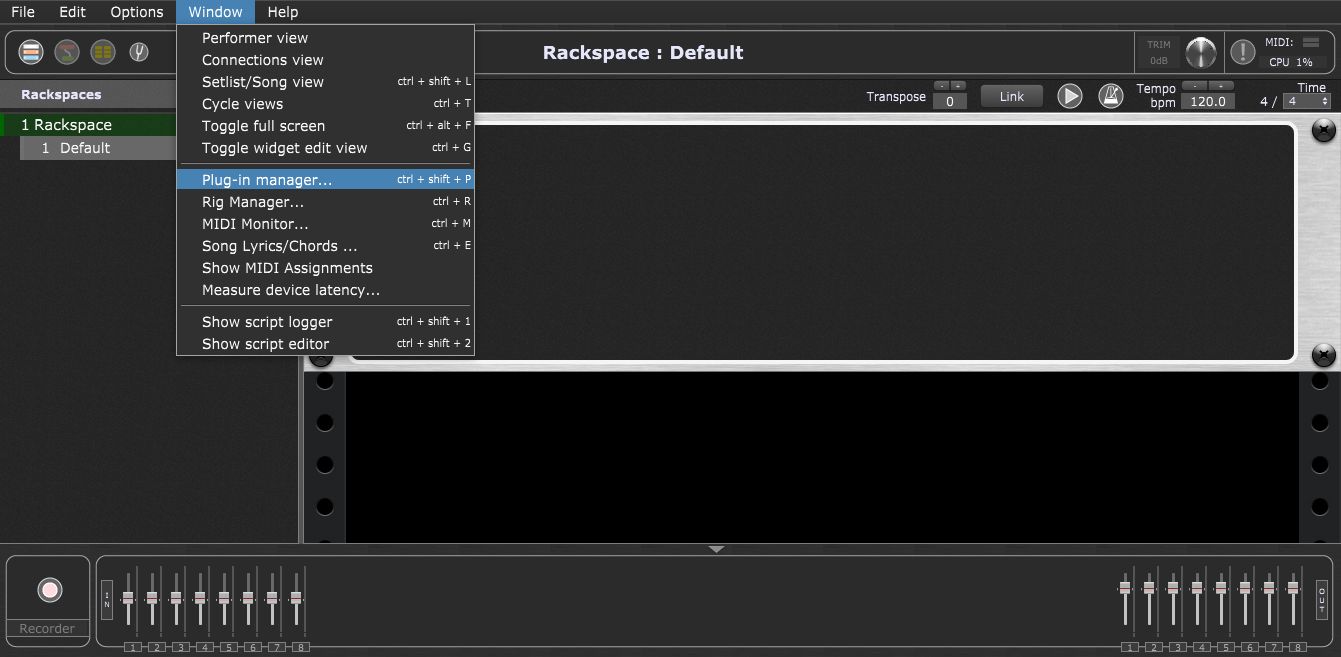Select the 1 Rackspace list row
Image resolution: width=1341 pixels, height=657 pixels.
(x=89, y=125)
